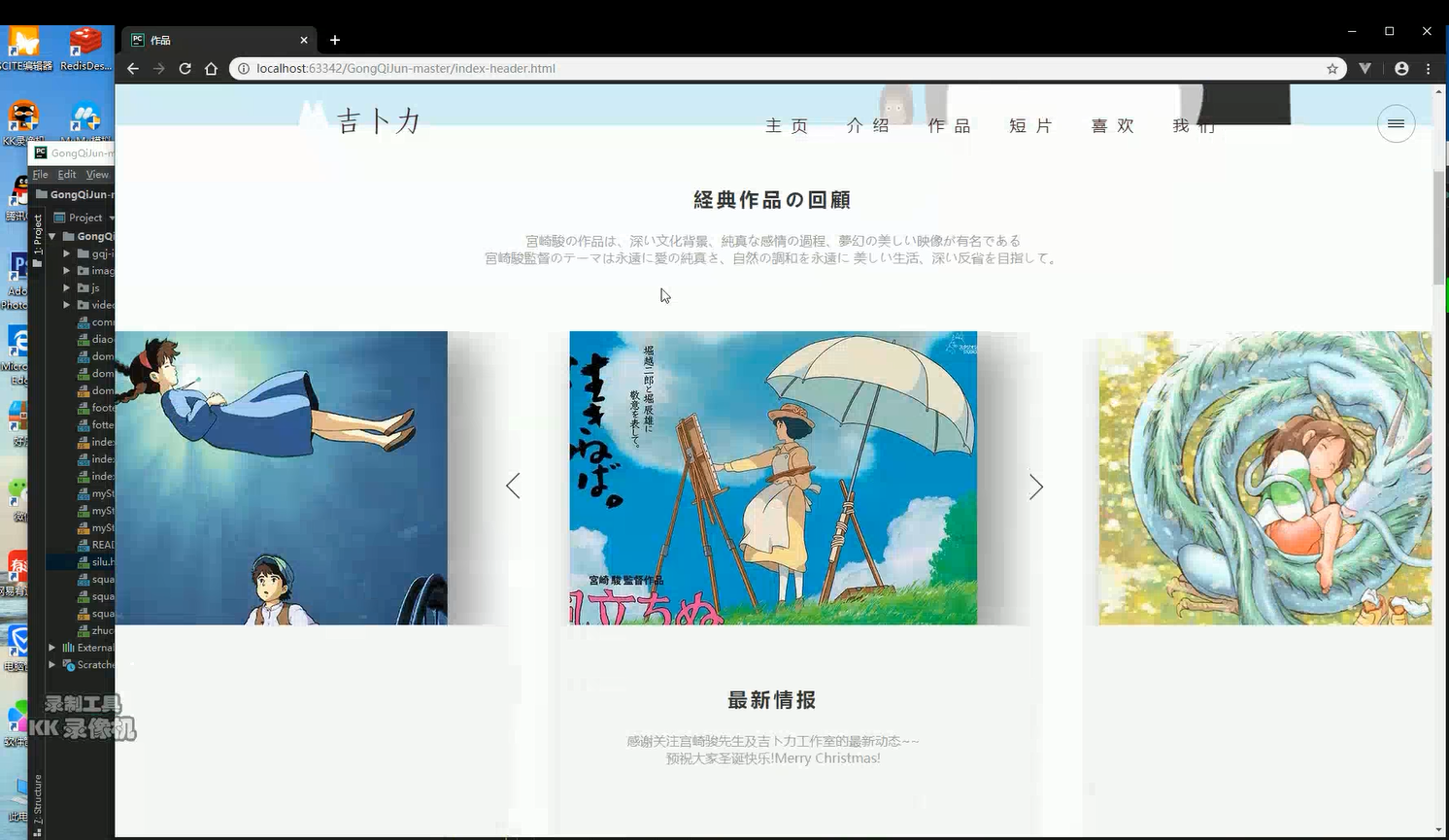Launch the red 网易有道 dictionary icon
The height and width of the screenshot is (840, 1449).
(x=17, y=573)
